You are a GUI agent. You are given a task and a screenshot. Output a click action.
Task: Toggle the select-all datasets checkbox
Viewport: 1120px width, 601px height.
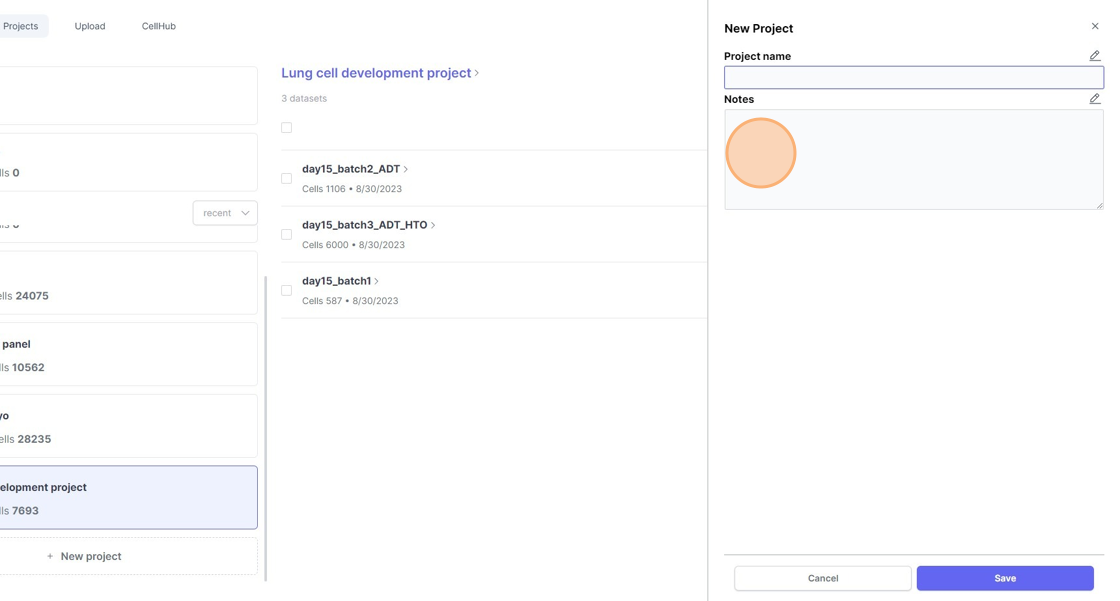[x=286, y=128]
